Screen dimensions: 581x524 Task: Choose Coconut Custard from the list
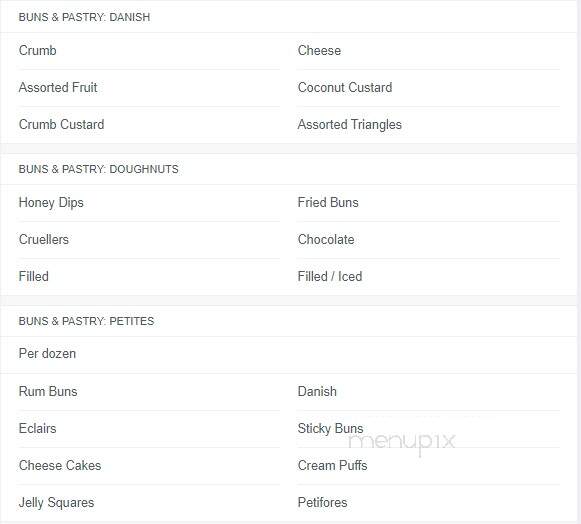(x=345, y=87)
